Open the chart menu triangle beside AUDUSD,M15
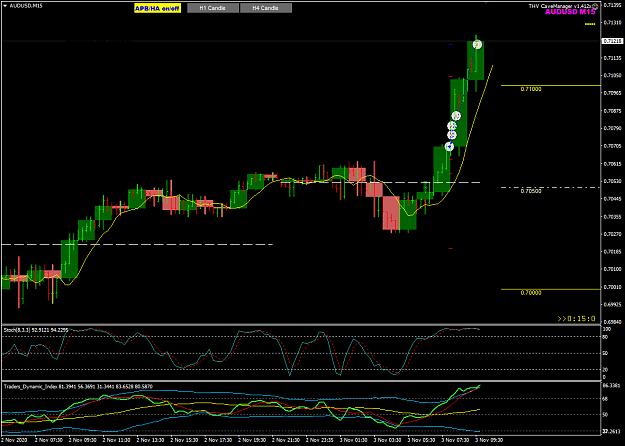This screenshot has width=625, height=446. coord(5,6)
